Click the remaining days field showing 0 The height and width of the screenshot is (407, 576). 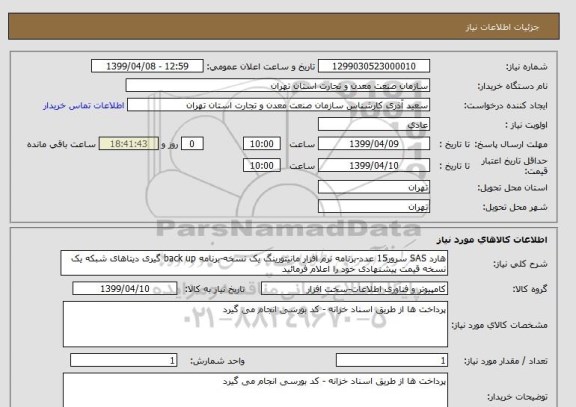(x=192, y=144)
